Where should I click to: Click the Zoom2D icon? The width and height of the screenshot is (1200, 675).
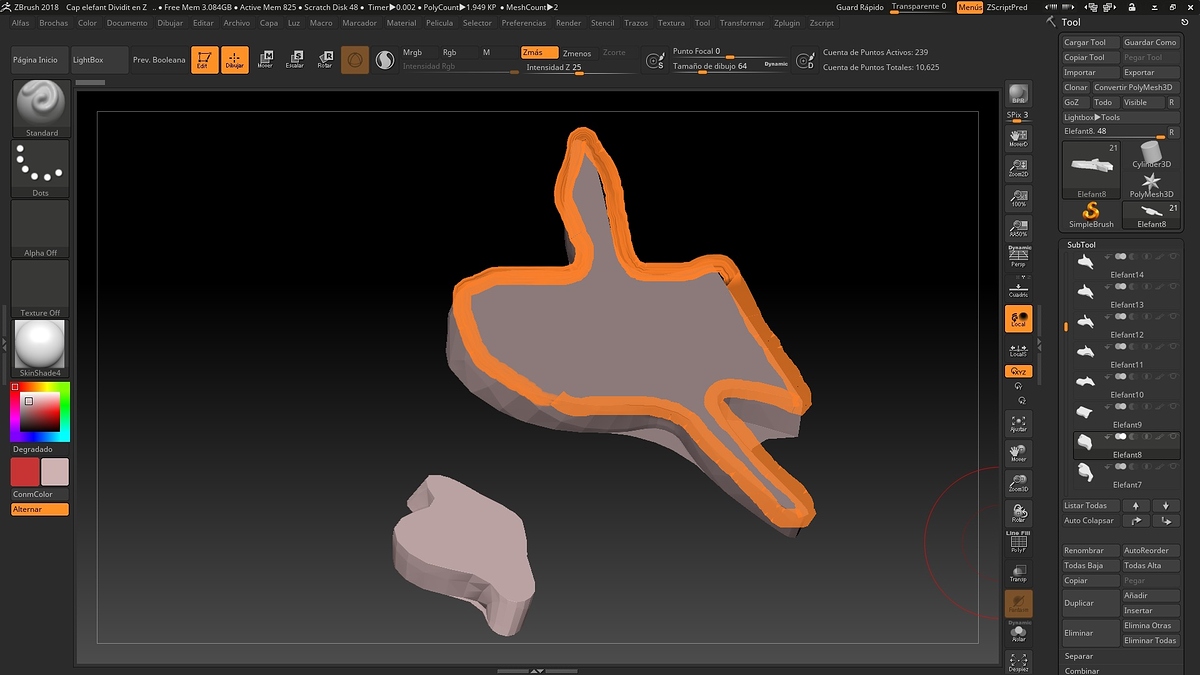(x=1018, y=167)
